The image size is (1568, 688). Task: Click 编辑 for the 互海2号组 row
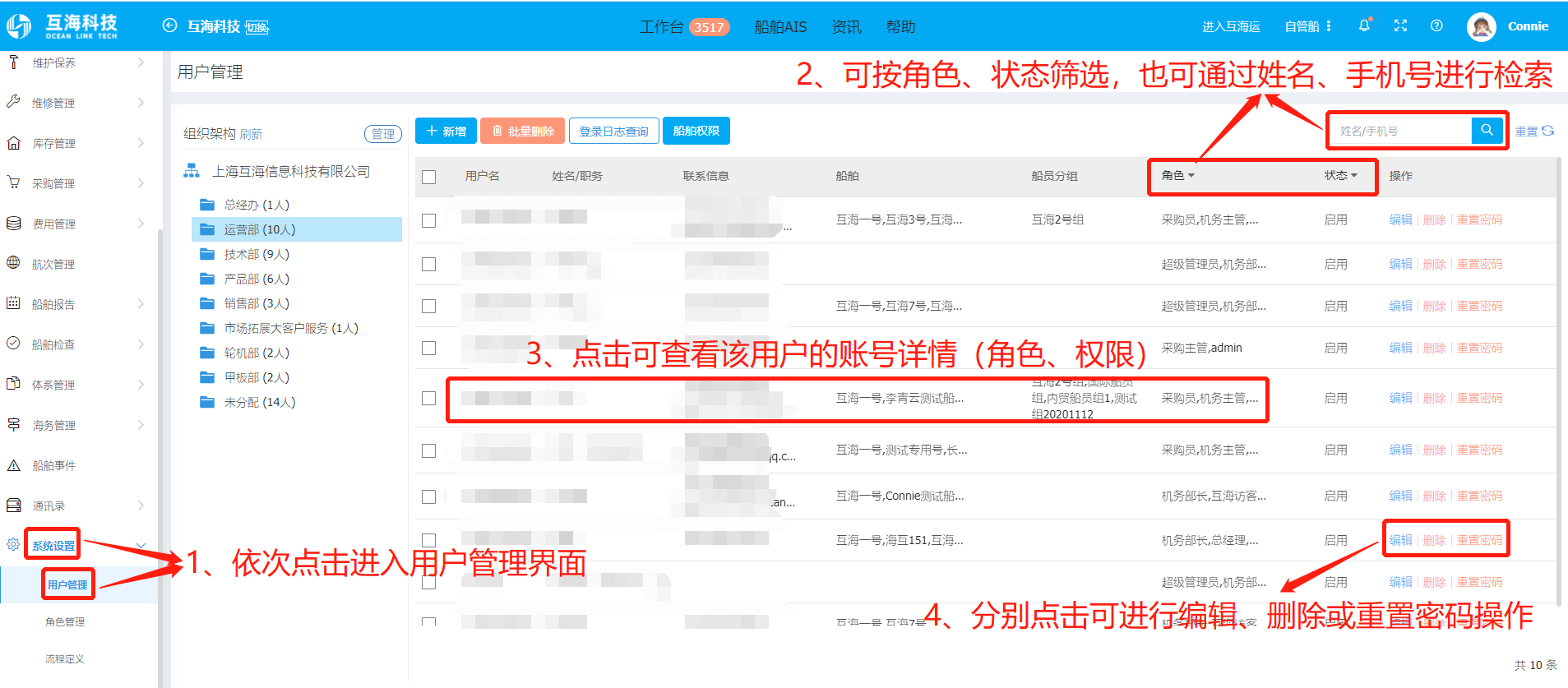pos(1400,219)
